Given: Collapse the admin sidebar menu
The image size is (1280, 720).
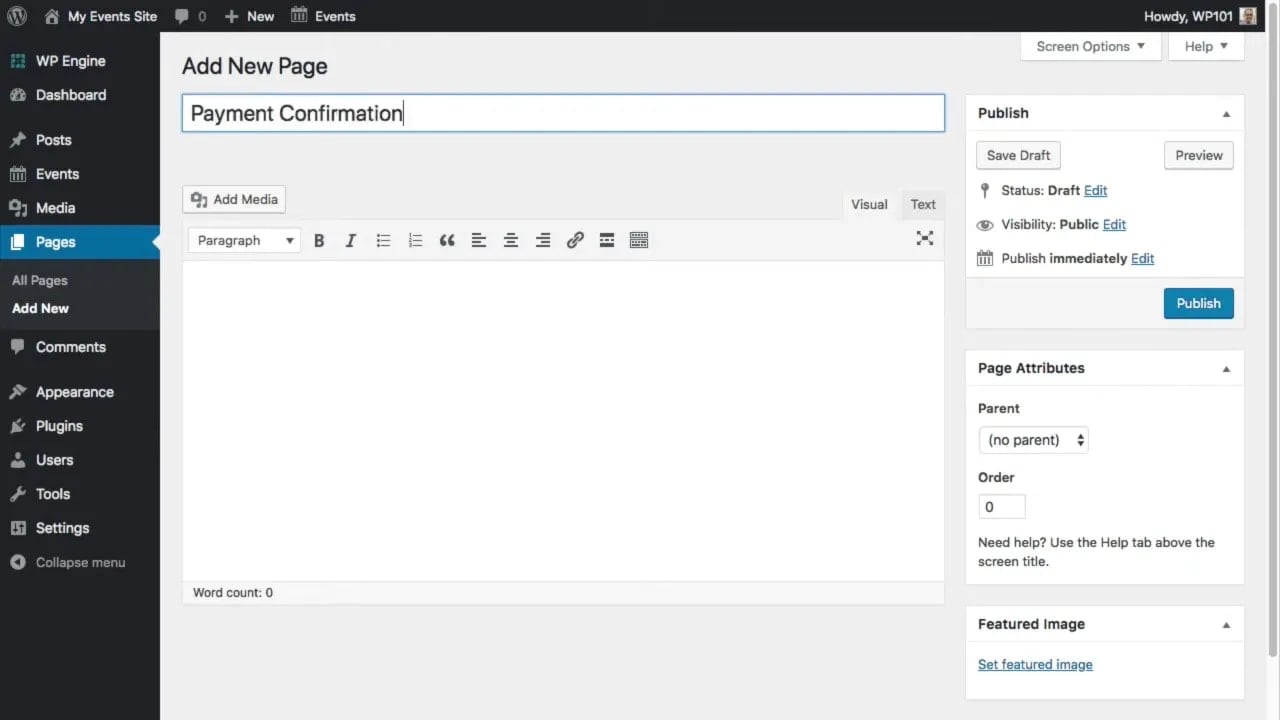Looking at the screenshot, I should pos(80,562).
